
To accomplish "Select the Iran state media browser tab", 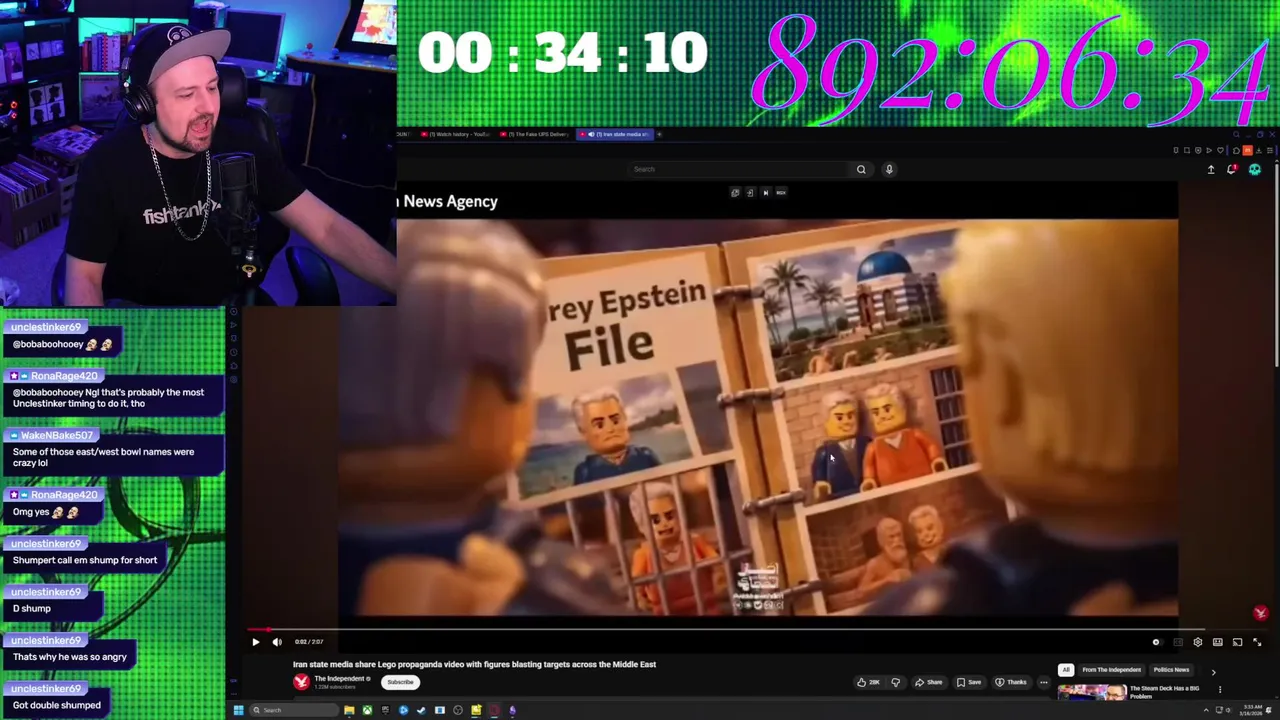I will [614, 134].
